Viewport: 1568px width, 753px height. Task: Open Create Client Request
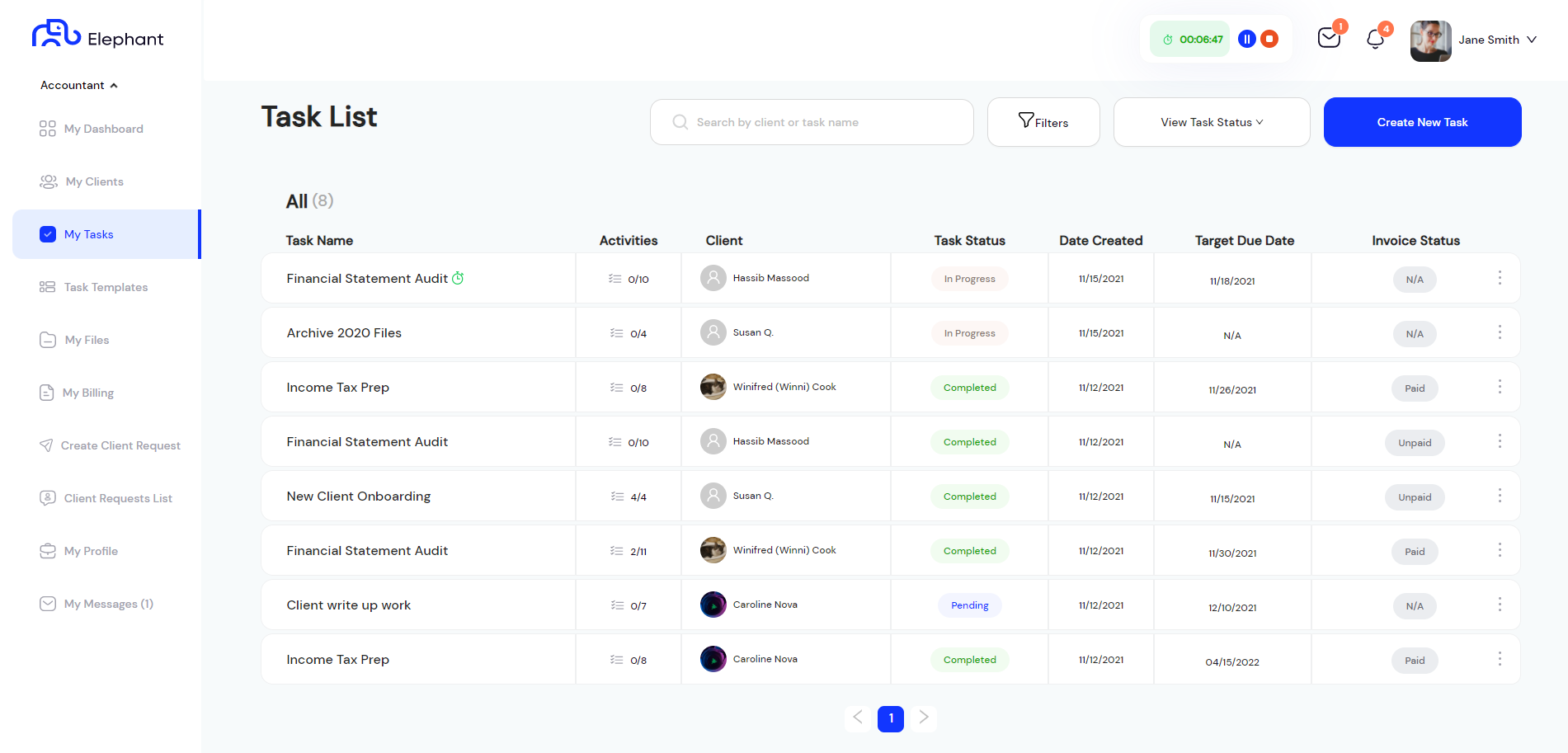point(120,445)
